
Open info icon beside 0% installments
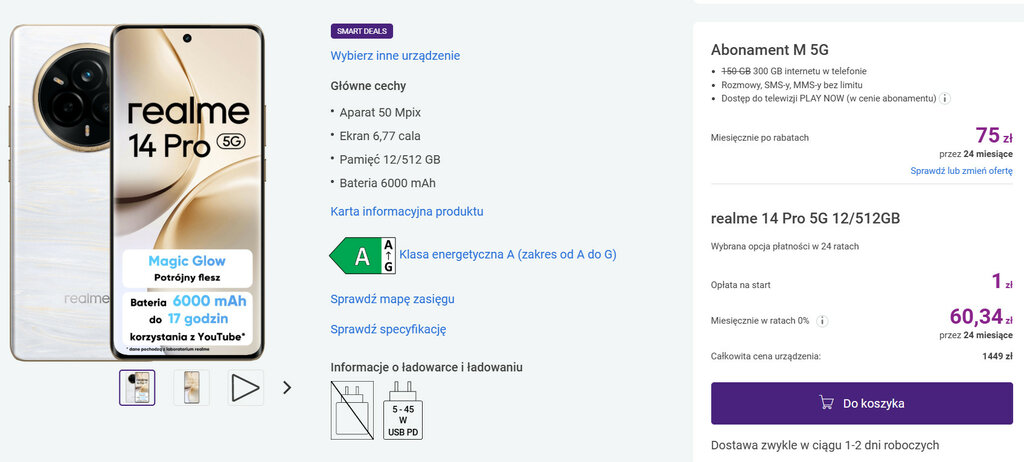tap(822, 321)
